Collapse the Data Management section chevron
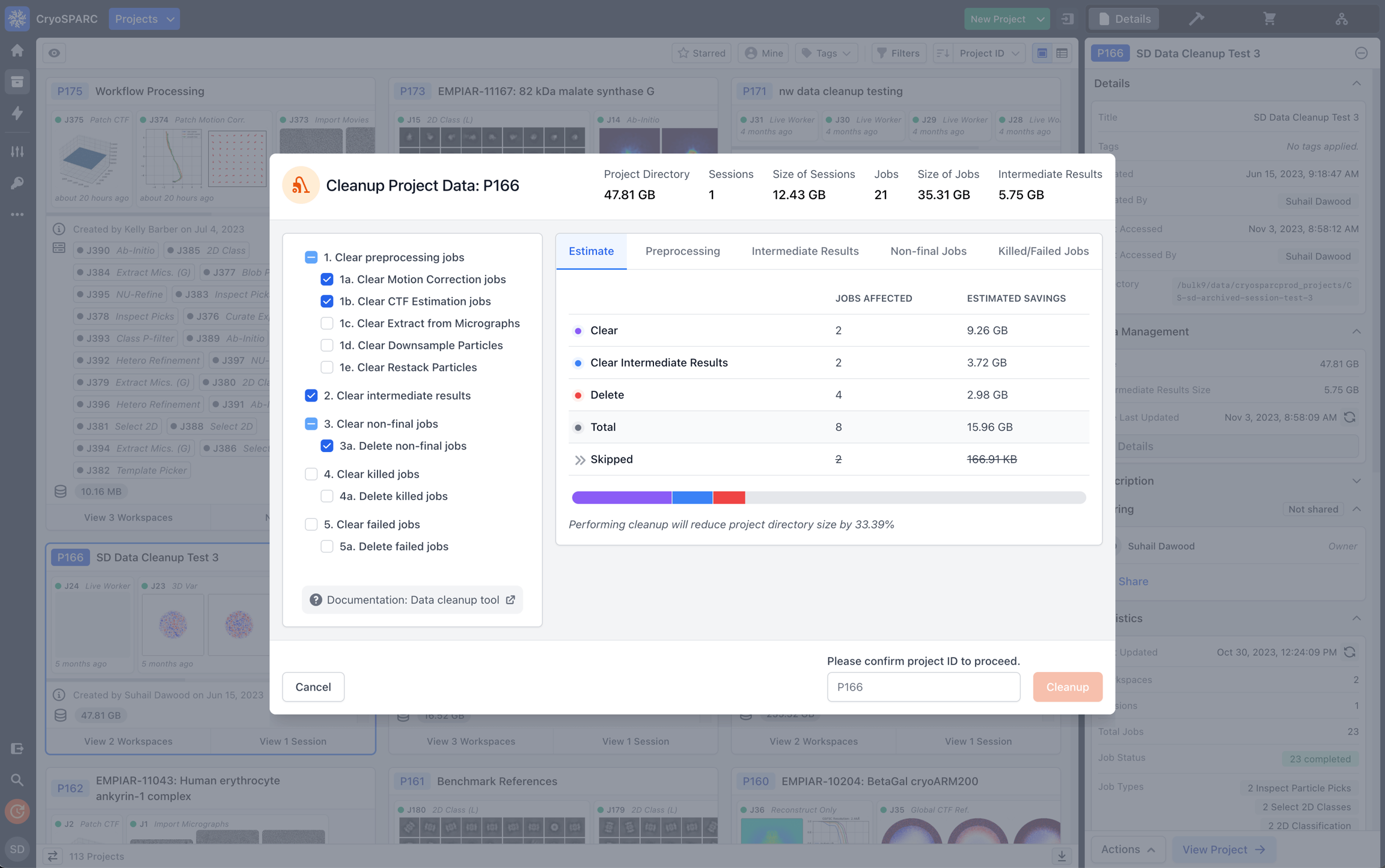 click(1357, 332)
